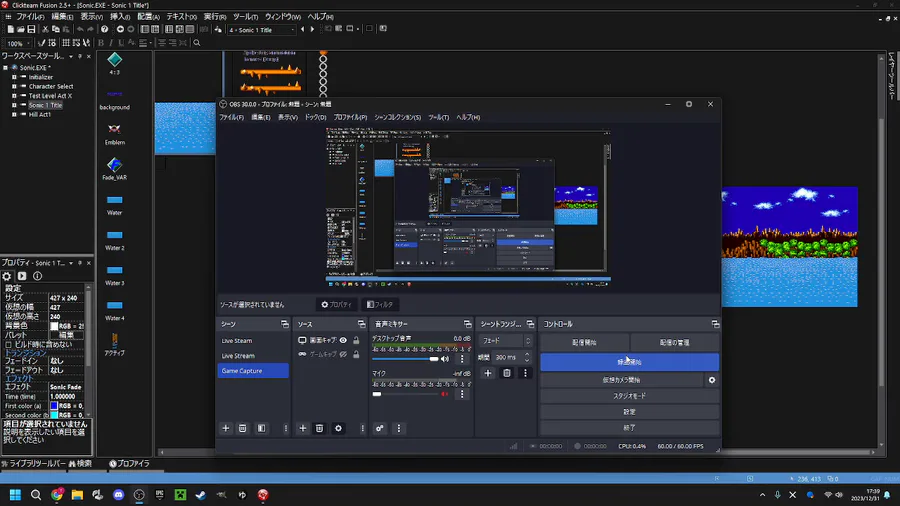The image size is (900, 506).
Task: Collapse the Sonic.EXE root tree node
Action: pyautogui.click(x=5, y=68)
